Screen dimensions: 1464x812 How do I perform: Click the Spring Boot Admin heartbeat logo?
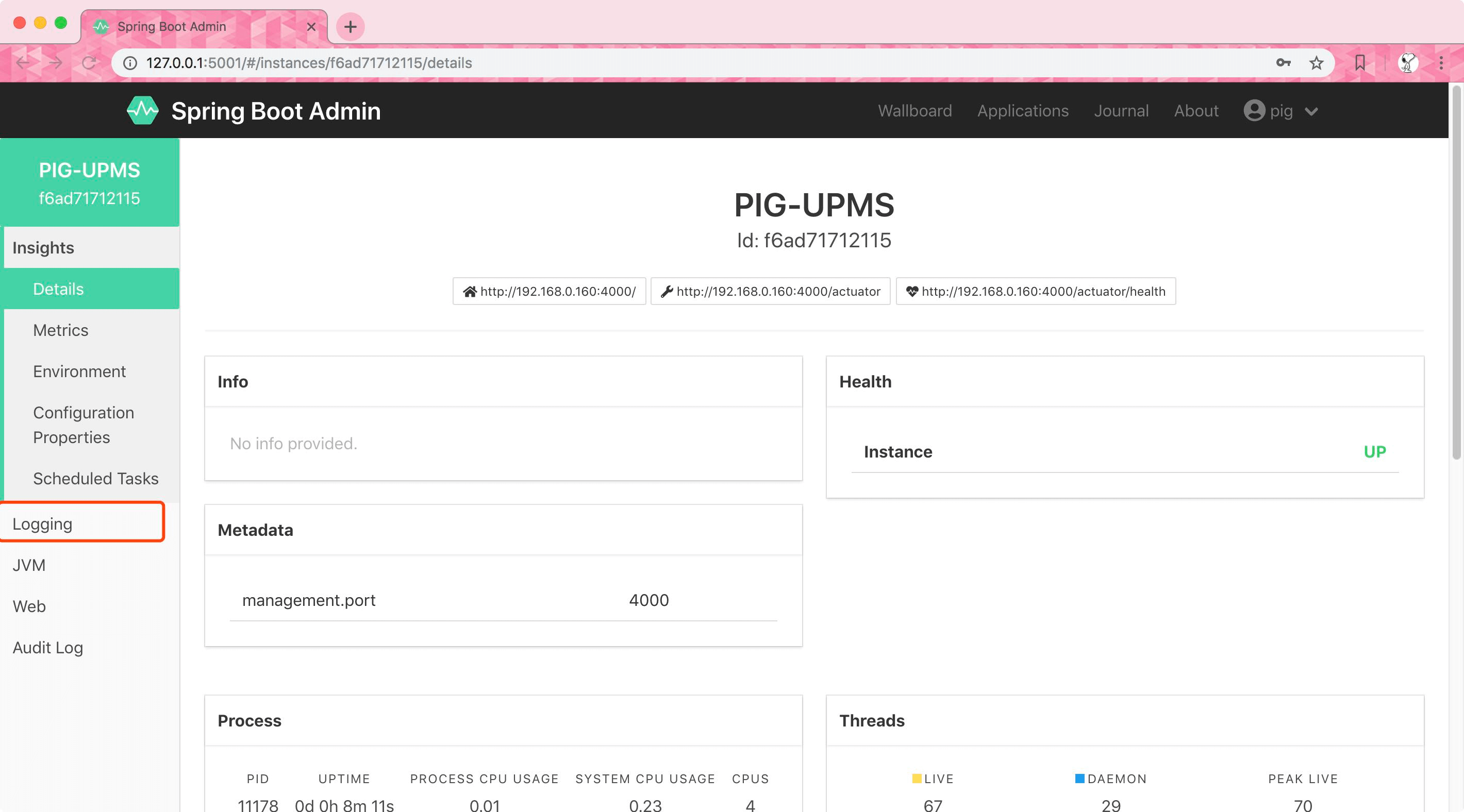(142, 111)
